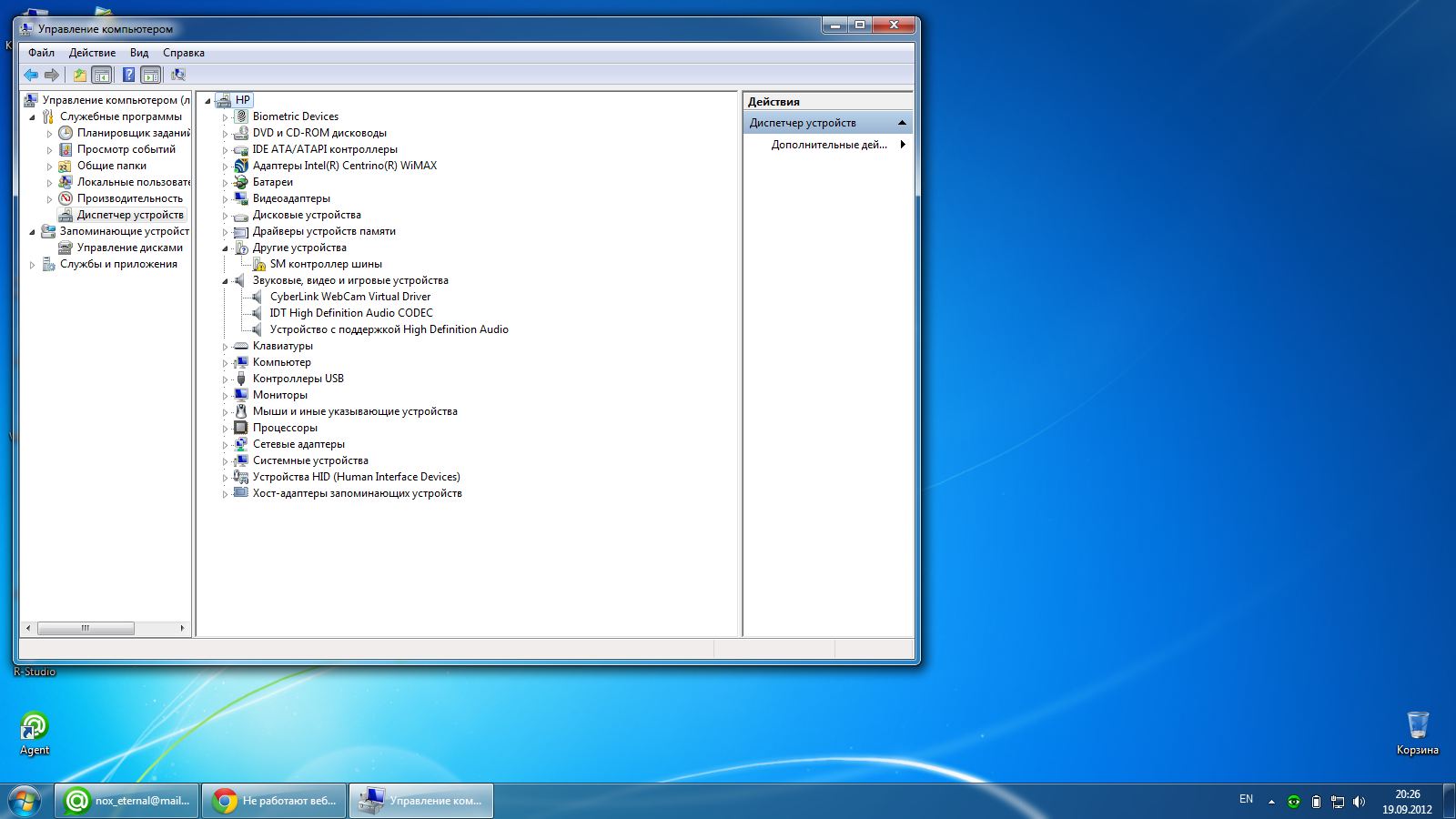Screen dimensions: 1456x819
Task: Click the Back arrow toolbar icon
Action: [31, 75]
